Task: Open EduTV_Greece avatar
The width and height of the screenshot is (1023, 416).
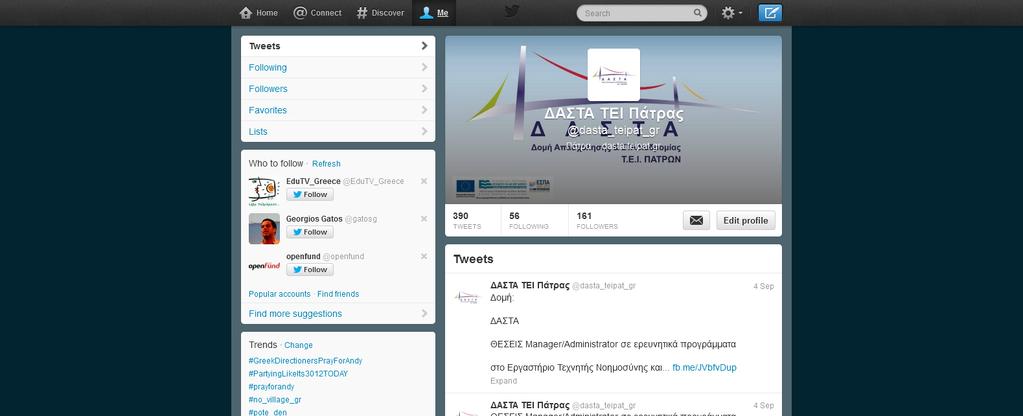Action: point(264,191)
